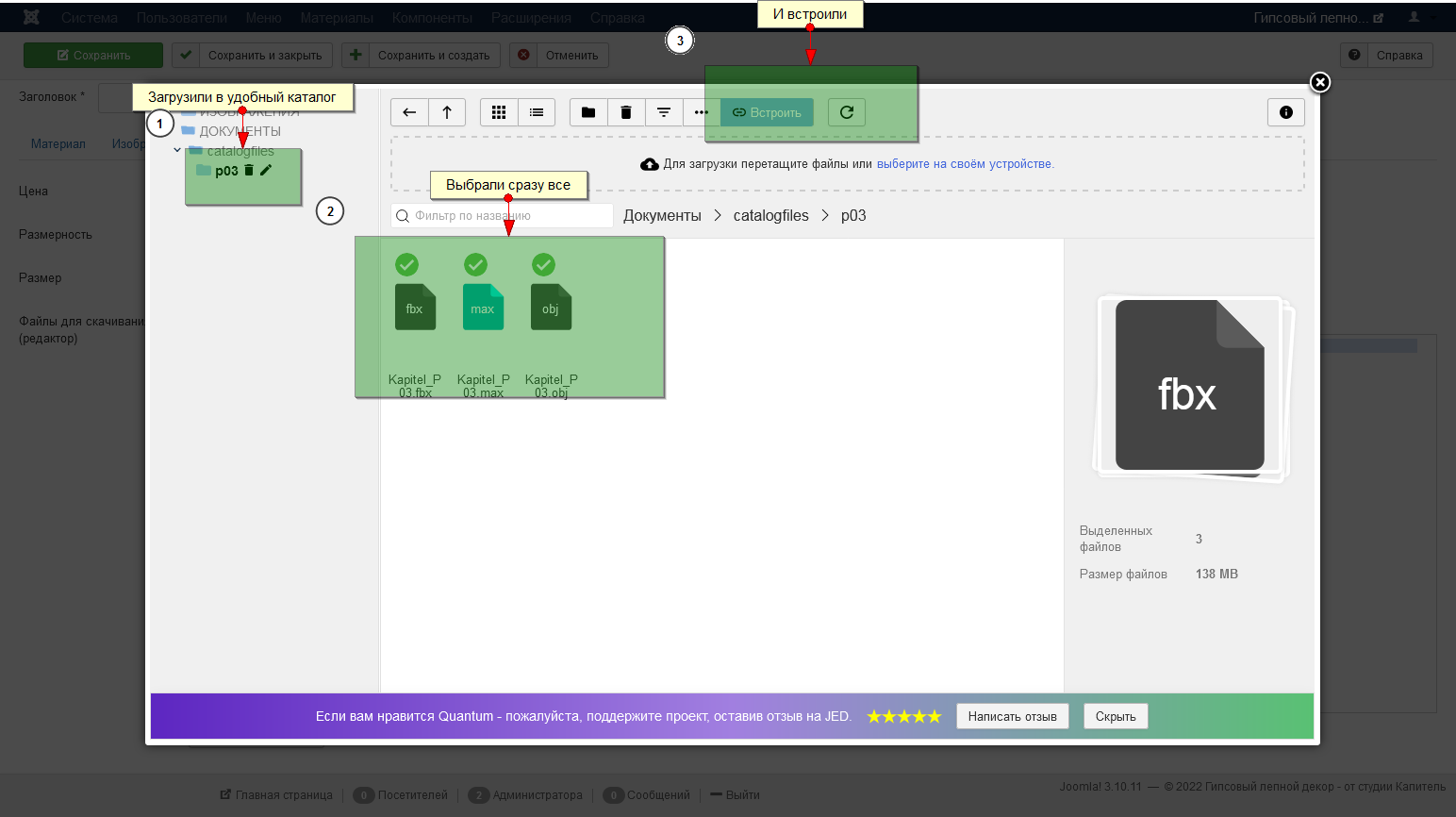Open the Справка top menu
This screenshot has height=817, width=1456.
[x=618, y=18]
